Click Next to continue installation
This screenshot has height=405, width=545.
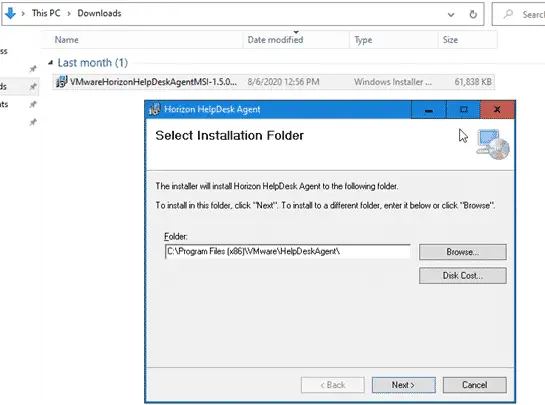[x=404, y=385]
